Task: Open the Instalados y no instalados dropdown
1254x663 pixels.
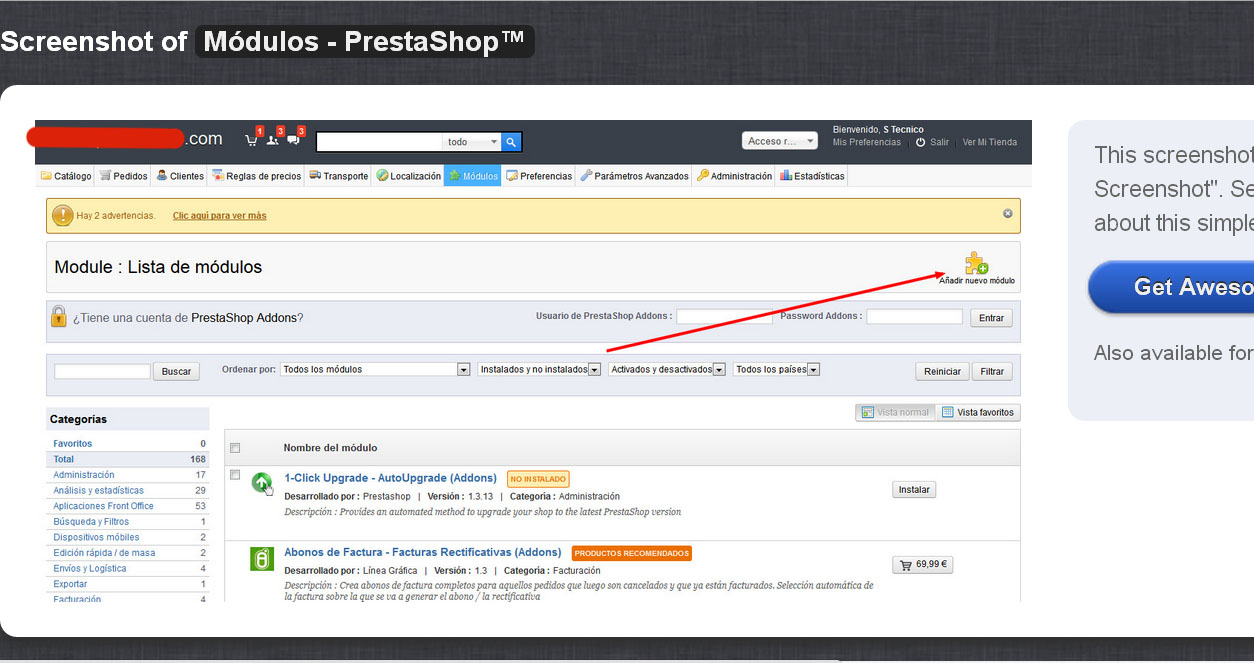Action: point(539,370)
